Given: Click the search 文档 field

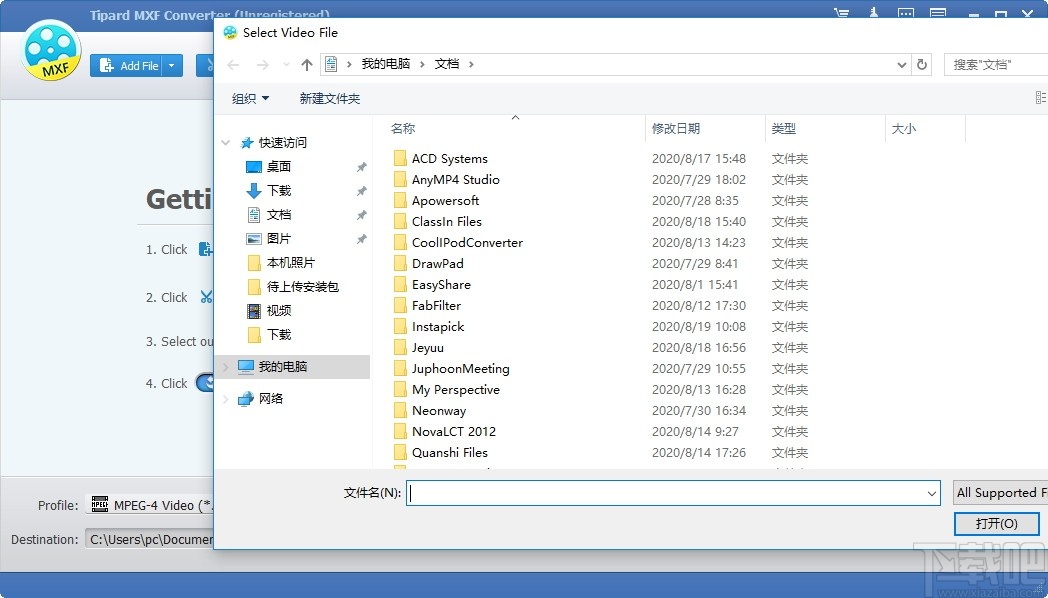Looking at the screenshot, I should [x=996, y=64].
